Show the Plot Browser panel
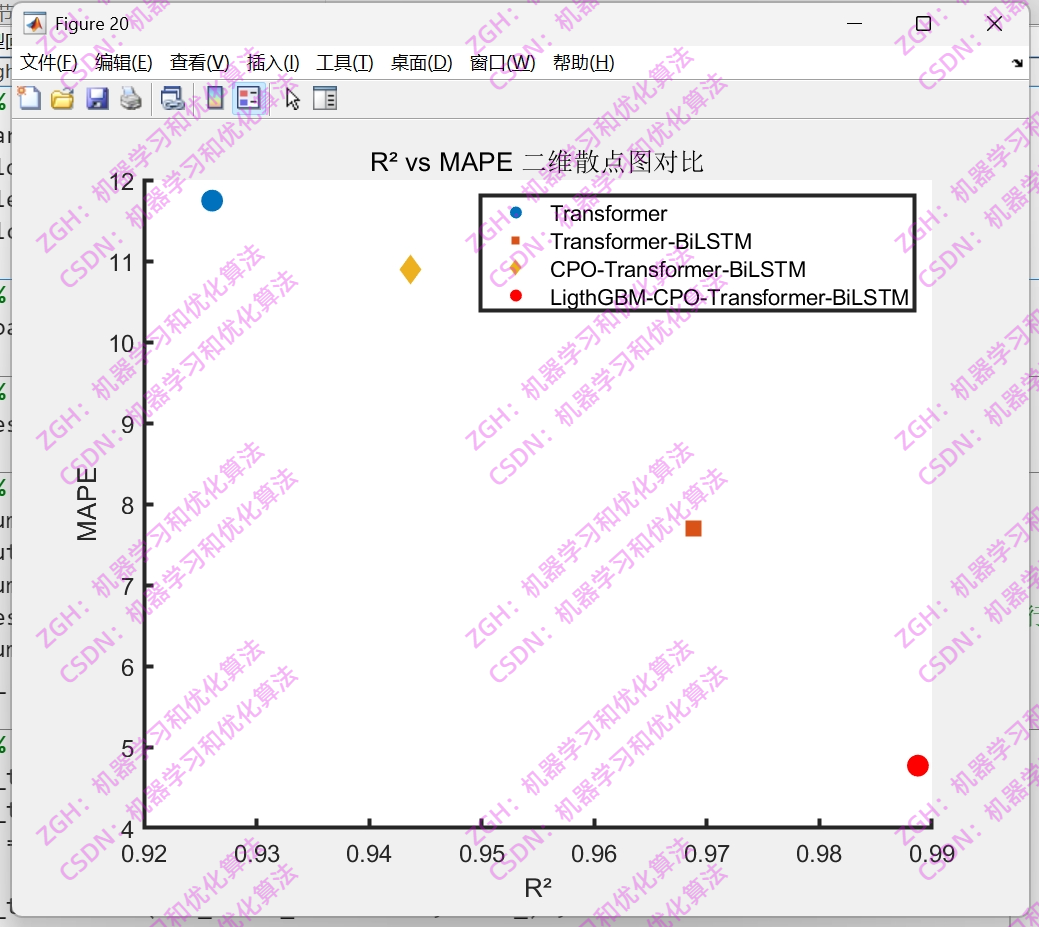Screen dimensions: 1039x927 coord(325,98)
